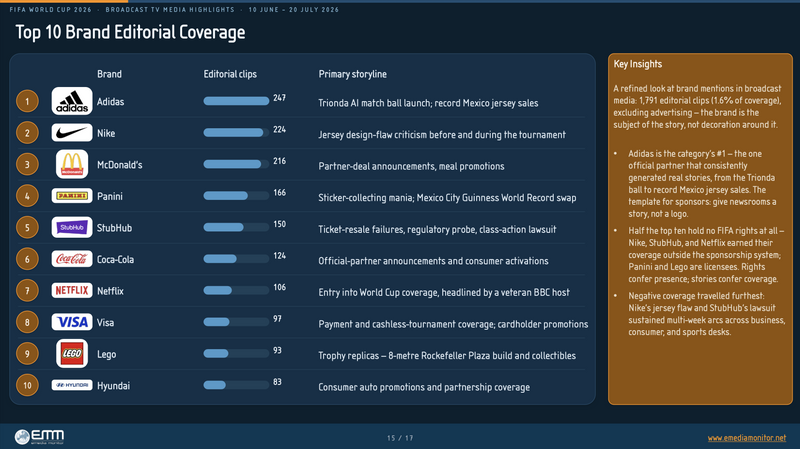
Task: Click rank badge number 10
Action: coord(28,385)
